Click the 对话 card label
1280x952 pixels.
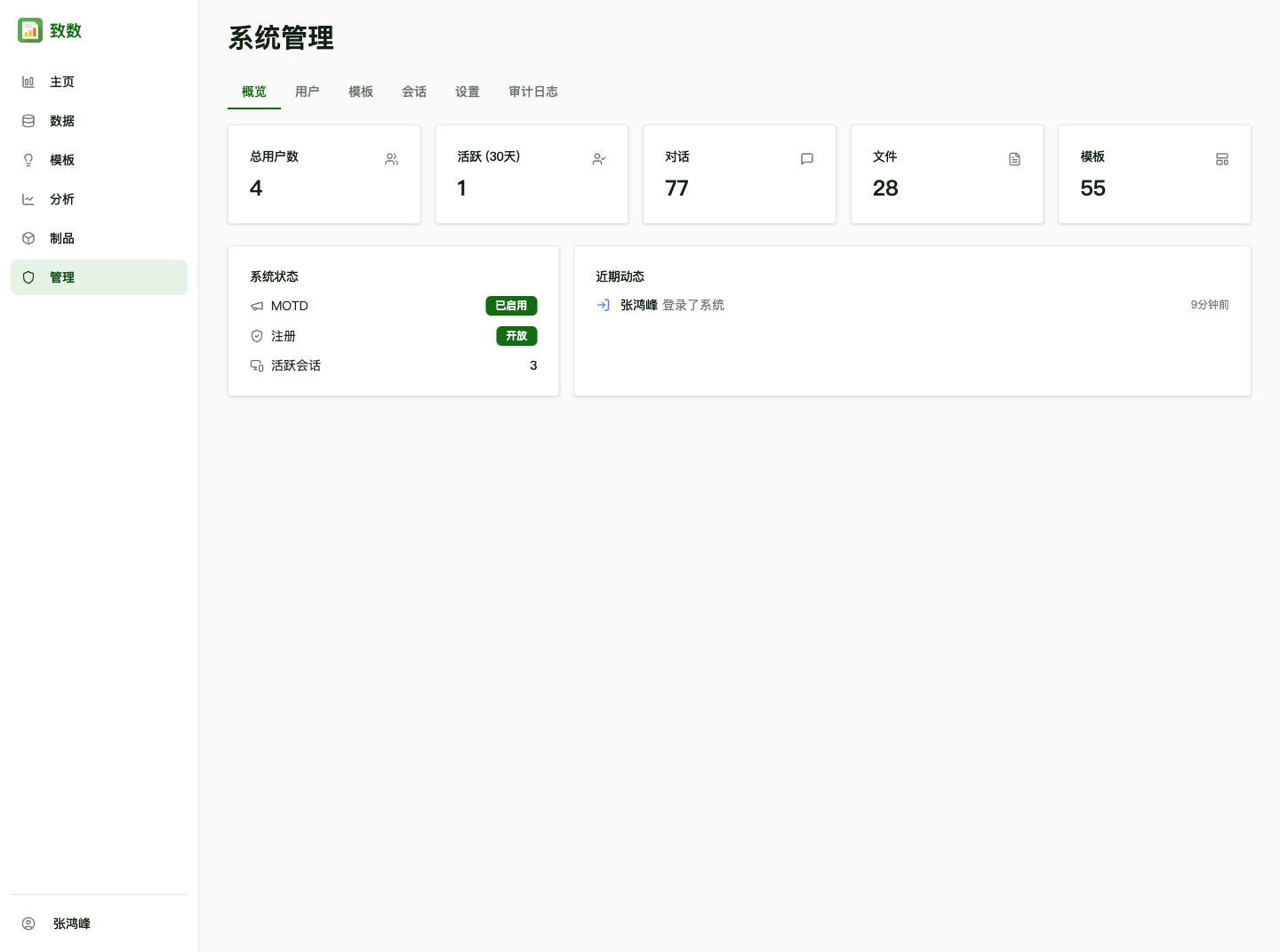pos(677,156)
